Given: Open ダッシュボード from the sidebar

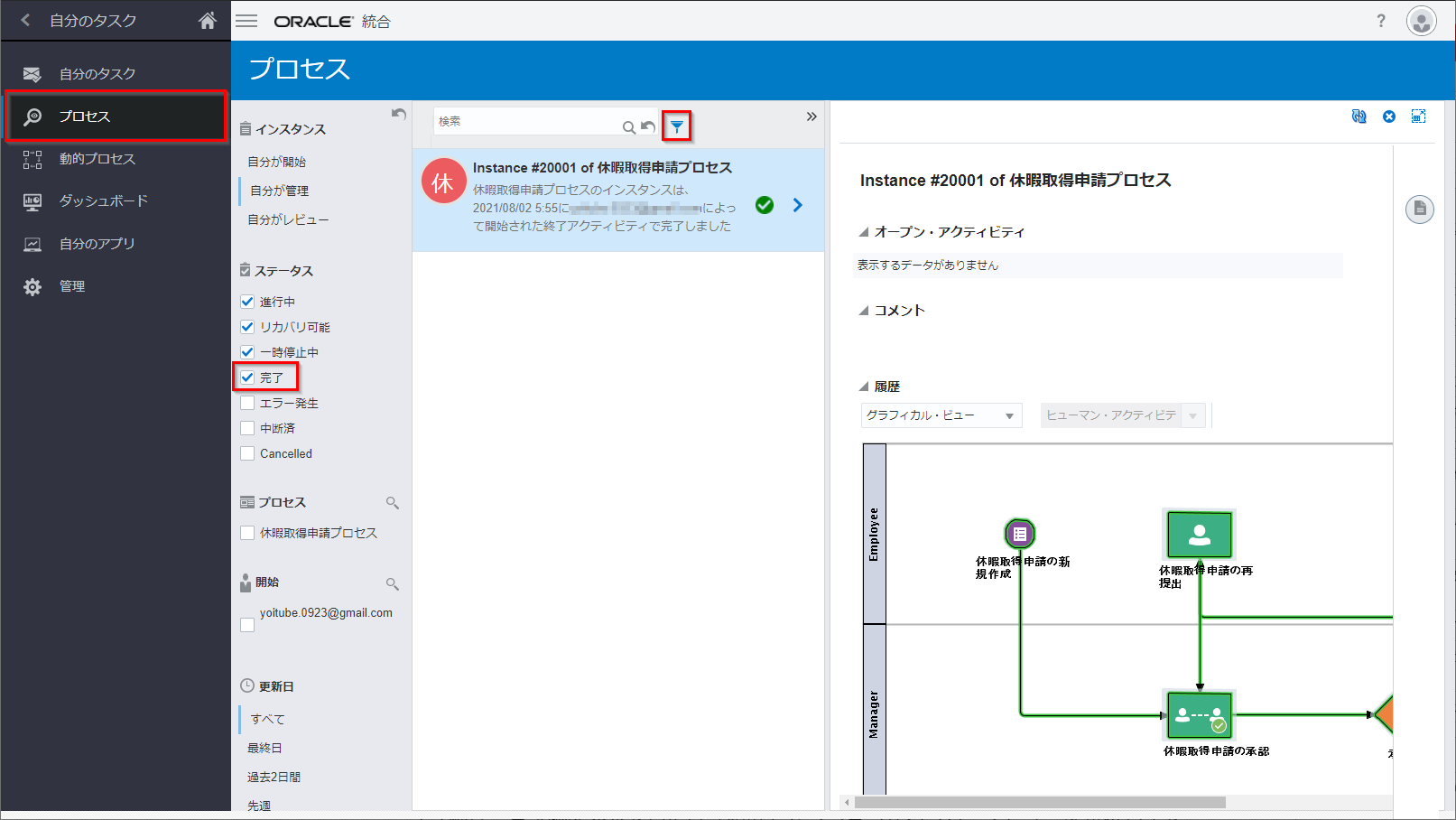Looking at the screenshot, I should coord(103,200).
